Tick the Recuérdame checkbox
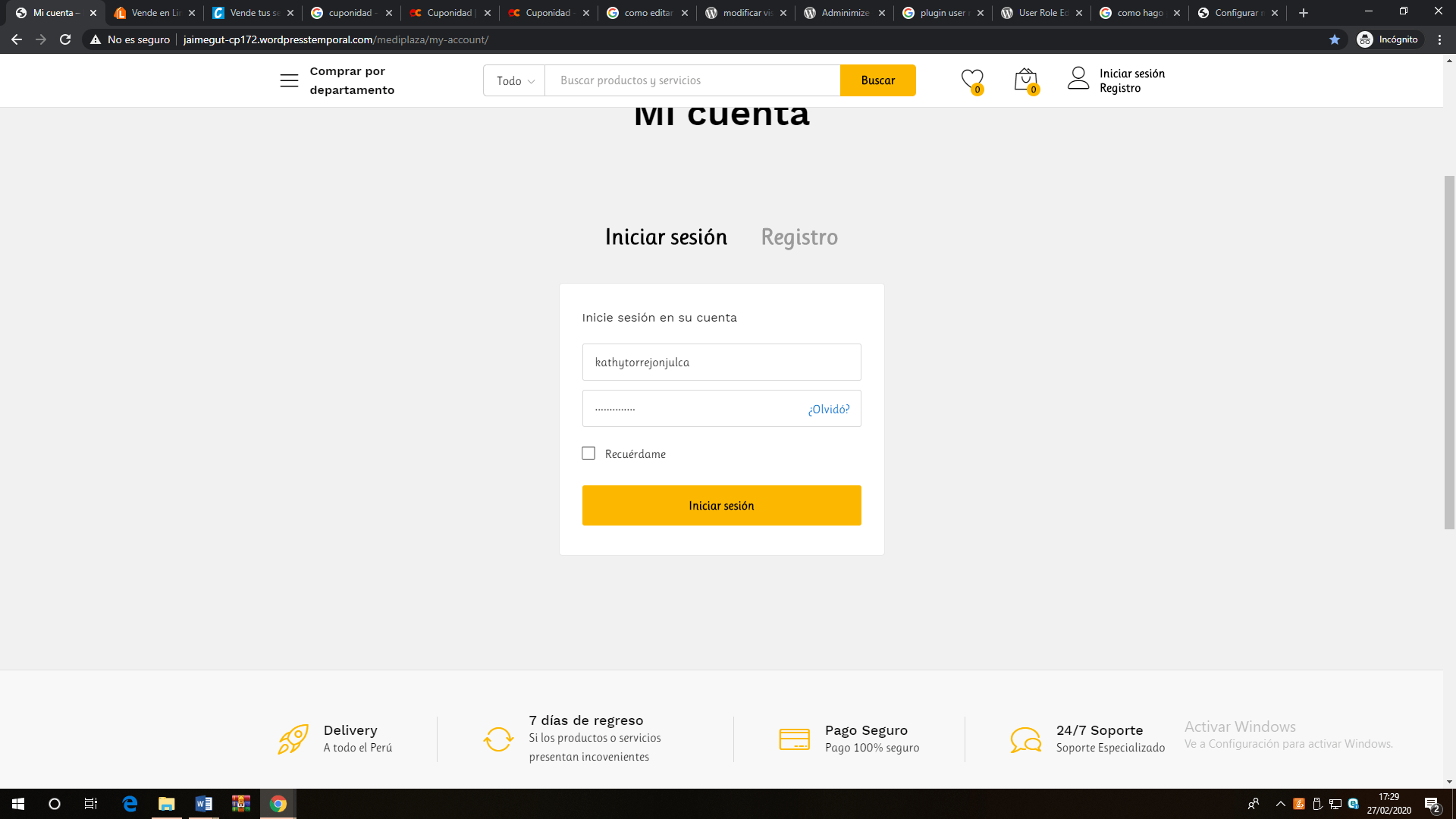The image size is (1456, 819). (588, 453)
